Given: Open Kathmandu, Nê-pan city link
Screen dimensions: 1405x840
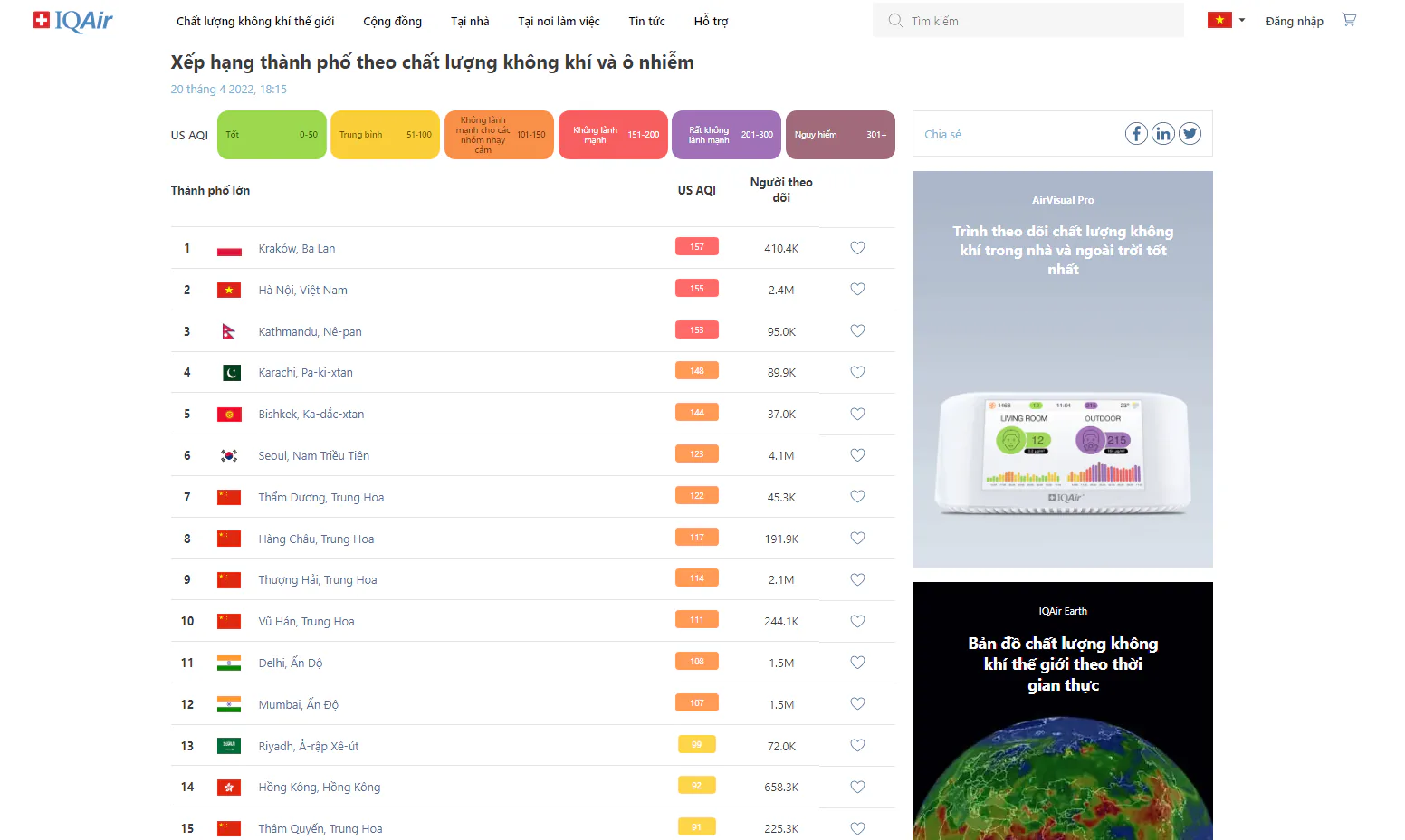Looking at the screenshot, I should [x=311, y=331].
